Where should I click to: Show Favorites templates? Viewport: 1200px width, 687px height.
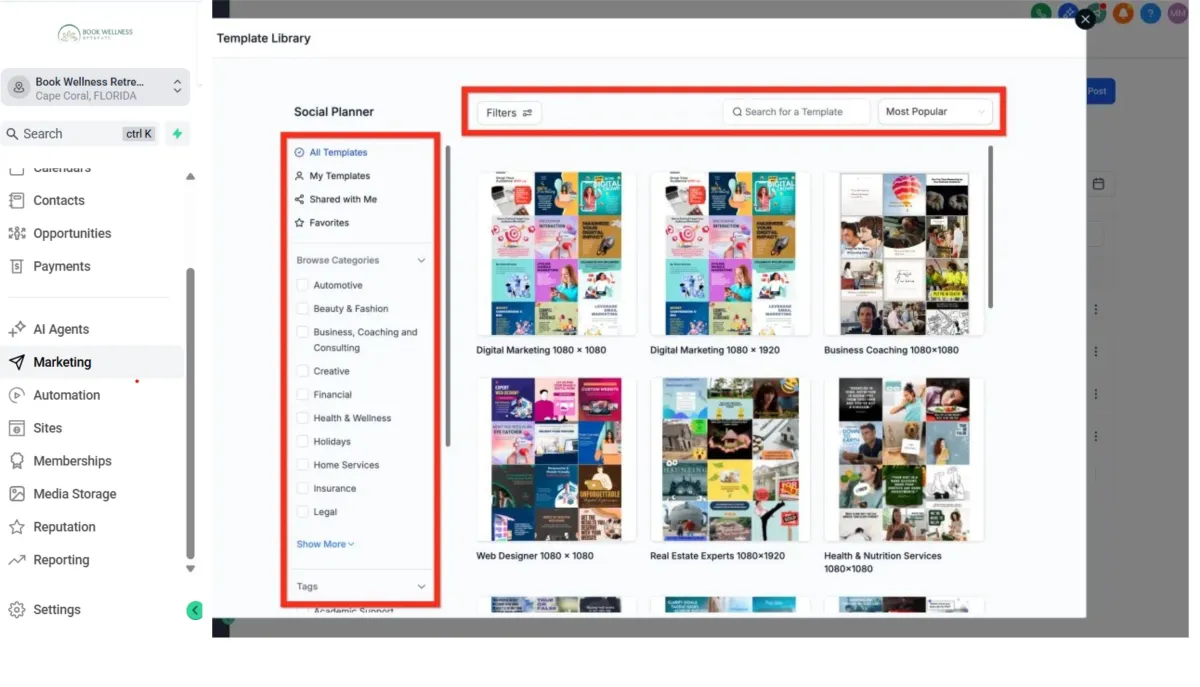coord(322,223)
